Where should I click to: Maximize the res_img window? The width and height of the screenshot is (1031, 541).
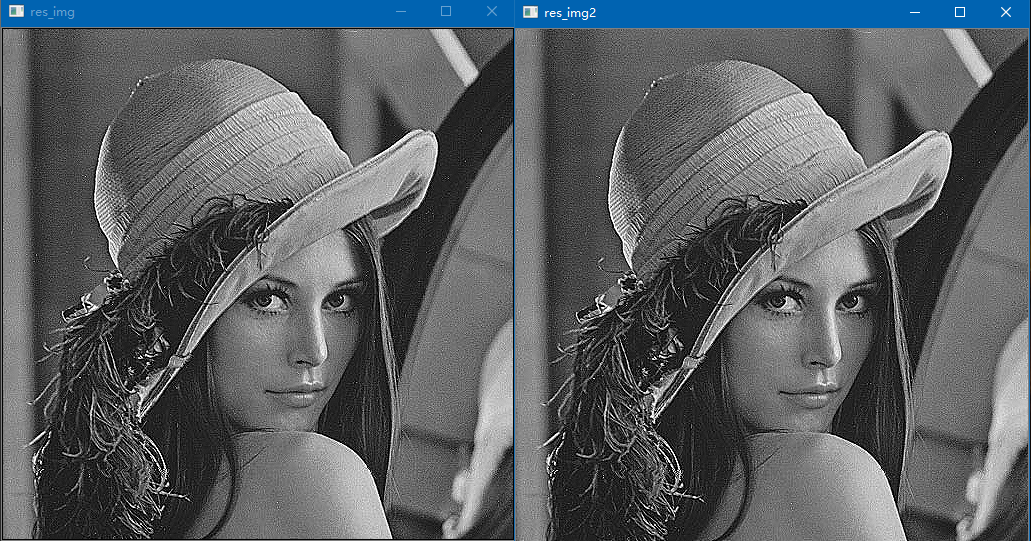[x=446, y=12]
